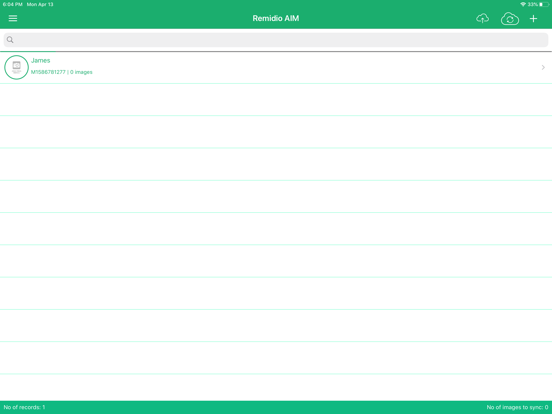The image size is (552, 414).
Task: Add a new patient with plus icon
Action: pyautogui.click(x=533, y=19)
